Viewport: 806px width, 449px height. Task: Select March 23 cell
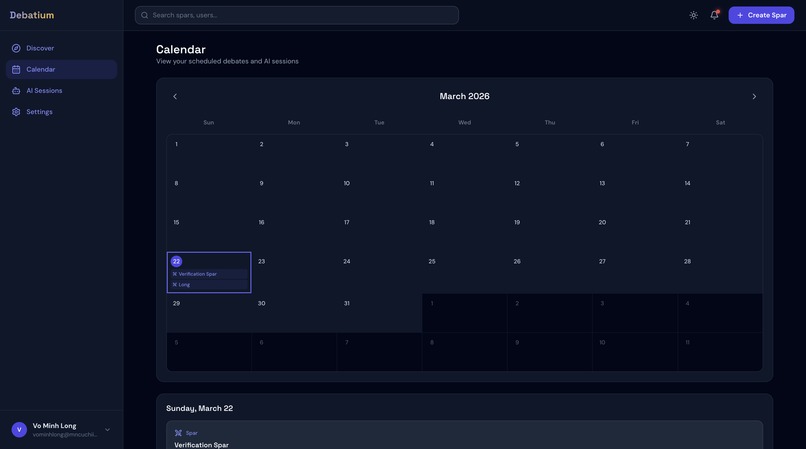point(294,273)
